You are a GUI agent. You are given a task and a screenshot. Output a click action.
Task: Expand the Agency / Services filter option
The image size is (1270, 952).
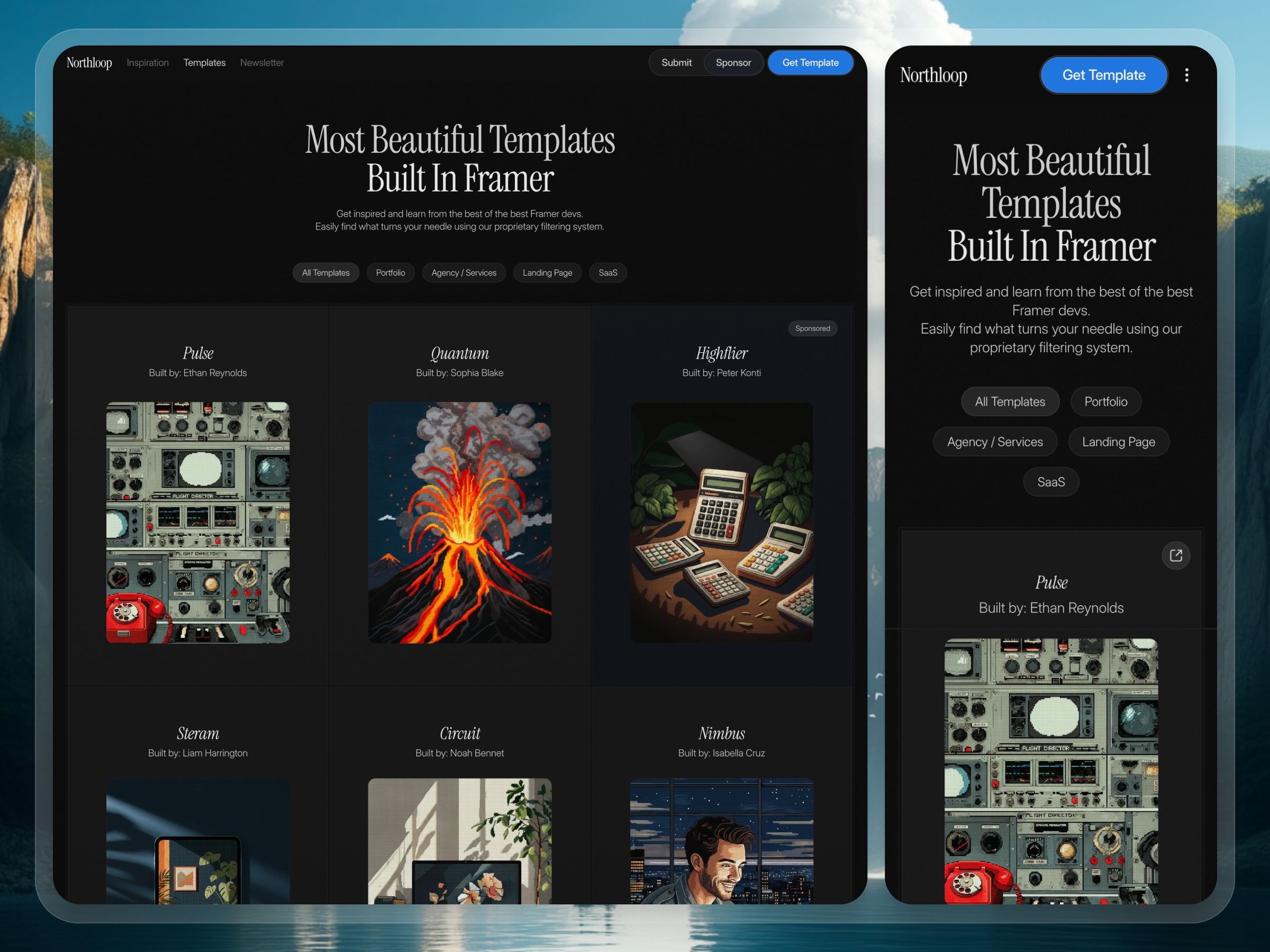(464, 273)
